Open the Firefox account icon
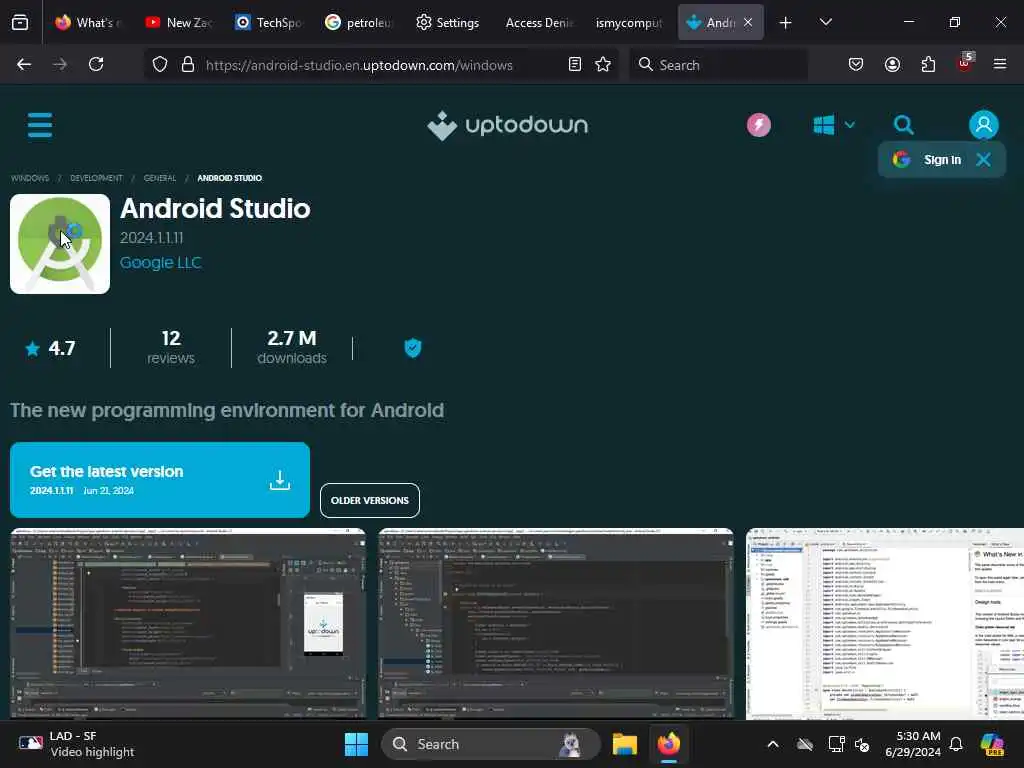 (x=892, y=64)
